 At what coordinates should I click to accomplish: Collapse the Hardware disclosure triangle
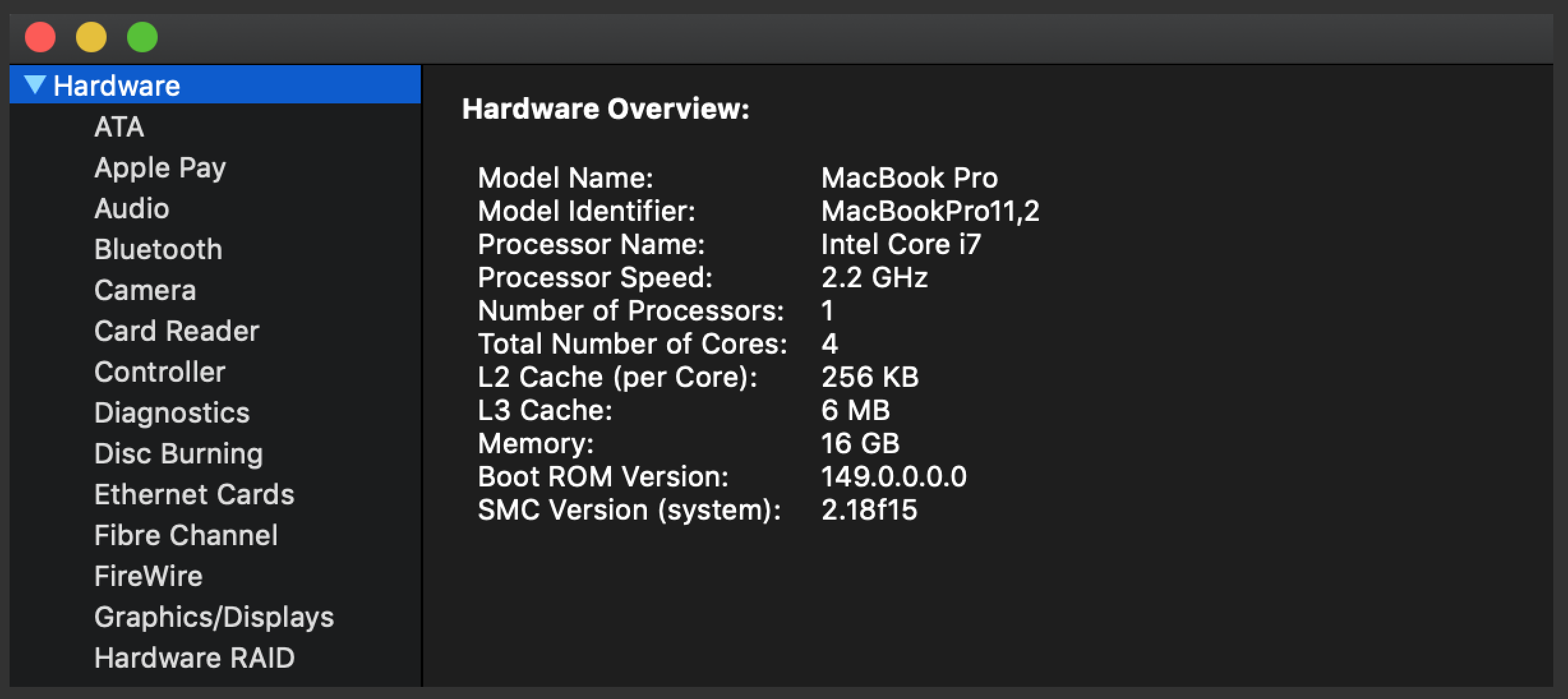pyautogui.click(x=34, y=85)
